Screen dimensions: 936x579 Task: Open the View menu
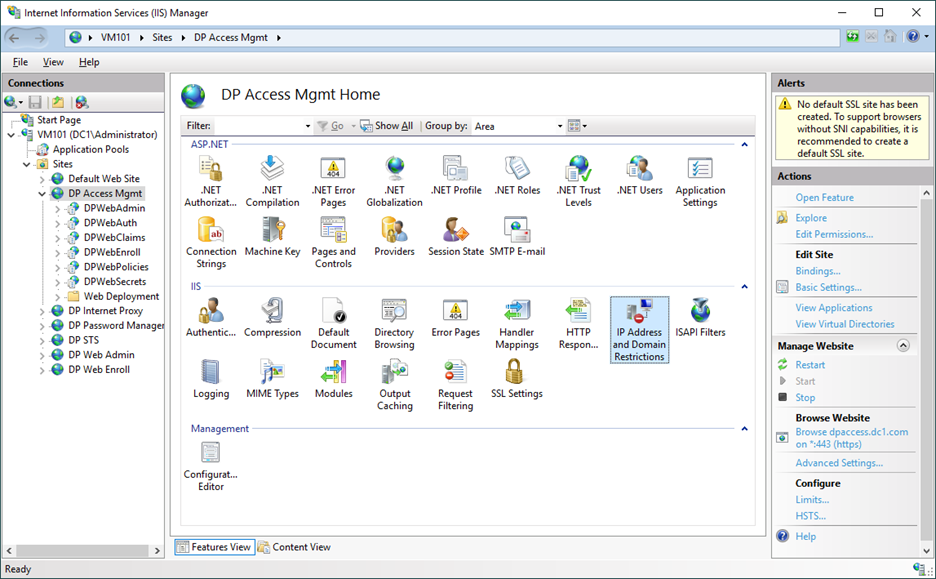click(53, 62)
